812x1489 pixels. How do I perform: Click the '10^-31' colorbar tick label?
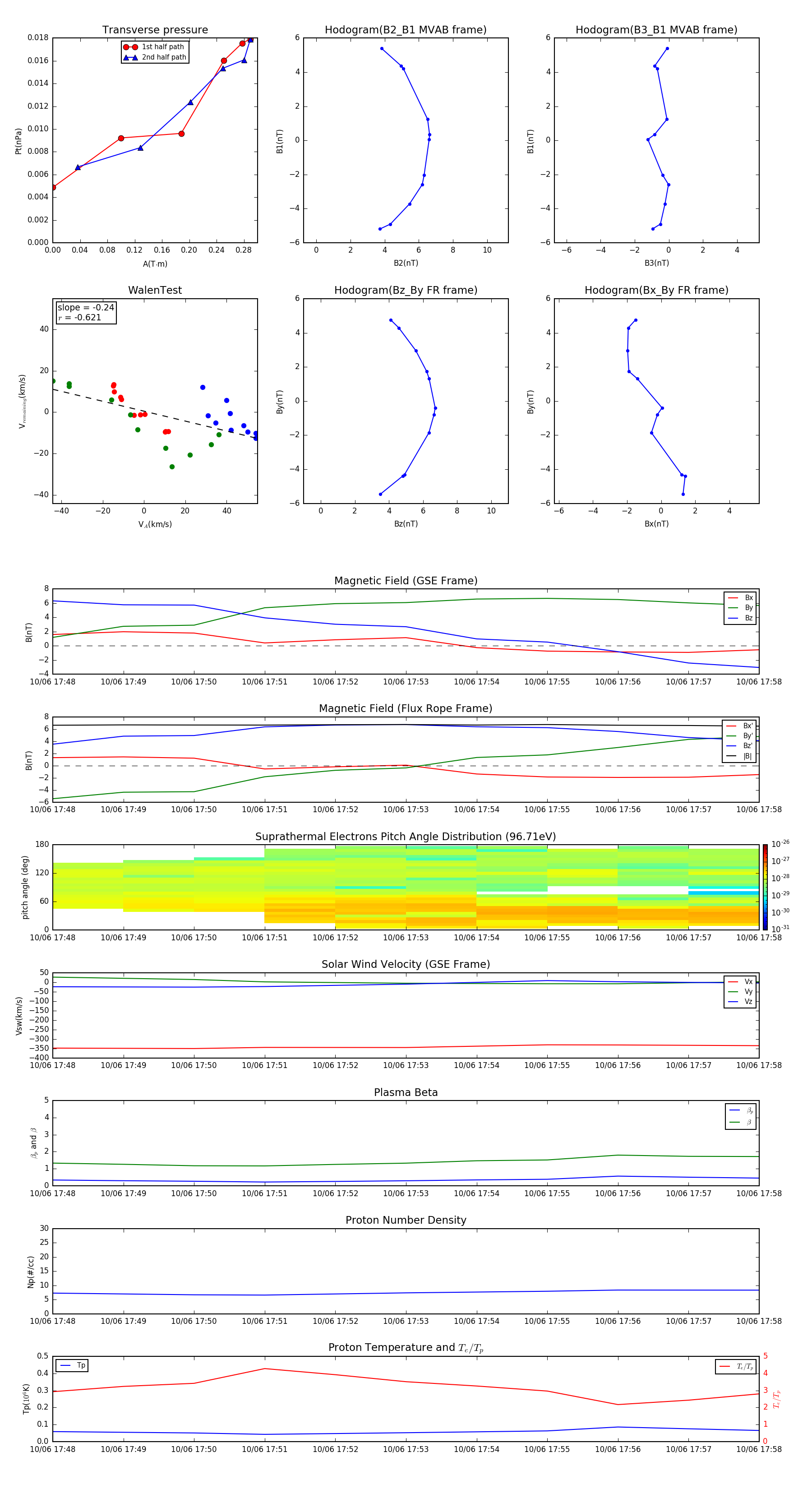pos(780,929)
